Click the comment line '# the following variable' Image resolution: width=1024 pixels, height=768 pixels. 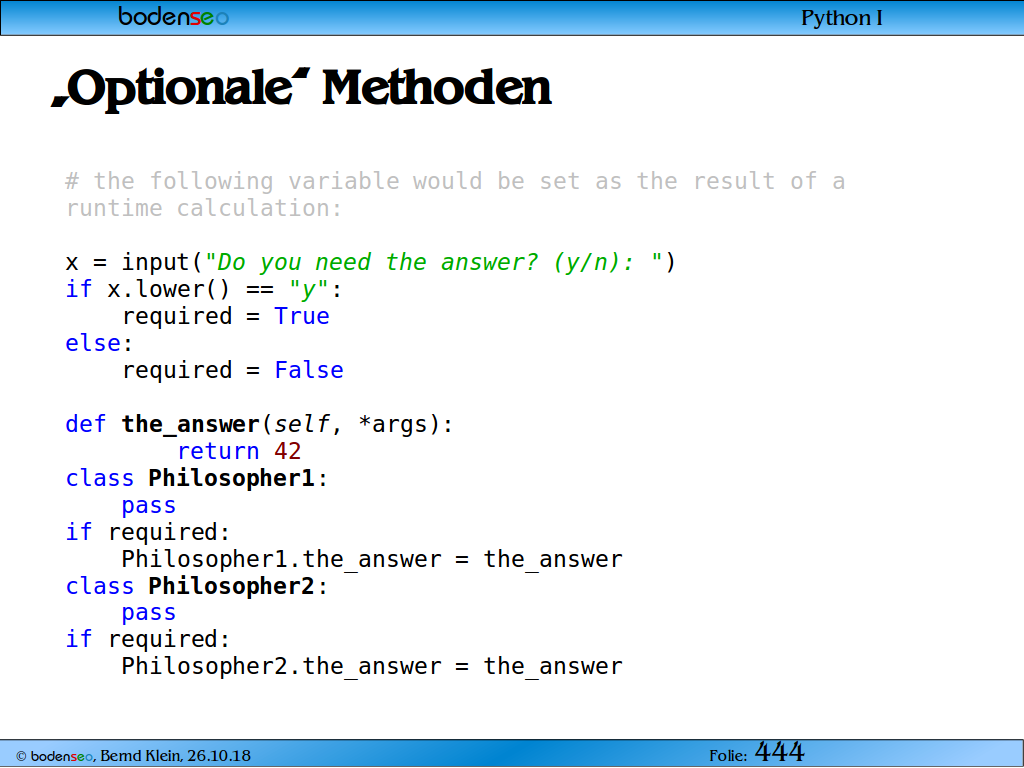[455, 181]
